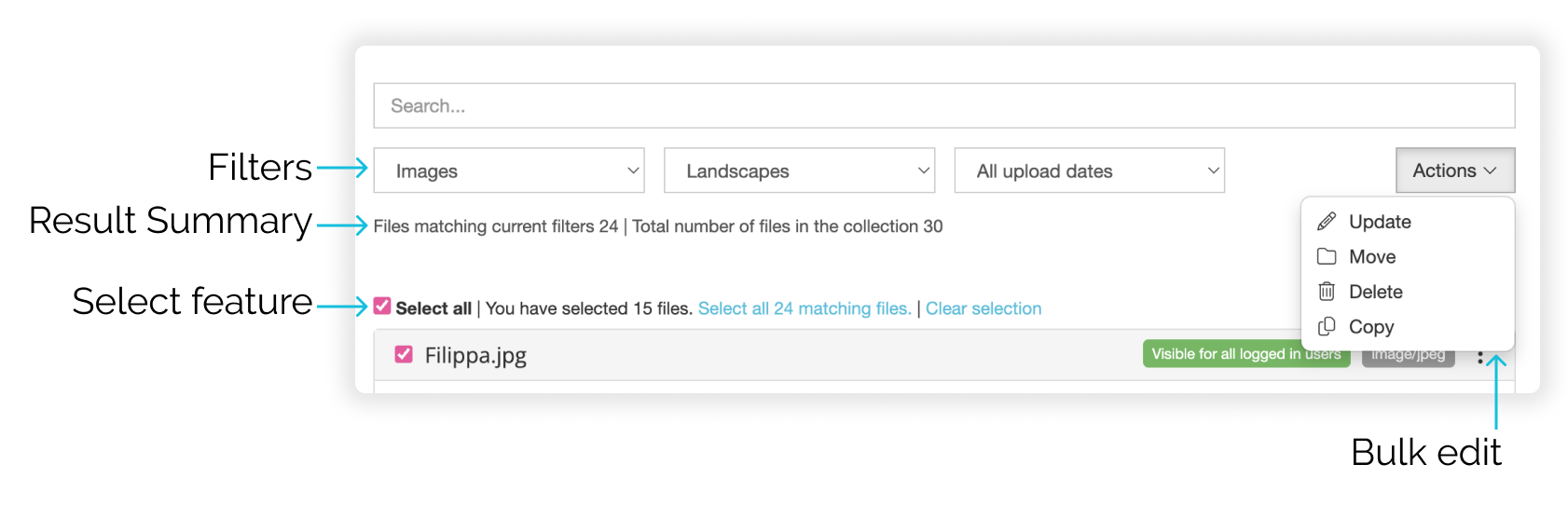This screenshot has height=519, width=1568.
Task: Open the All upload dates filter
Action: click(x=1089, y=171)
